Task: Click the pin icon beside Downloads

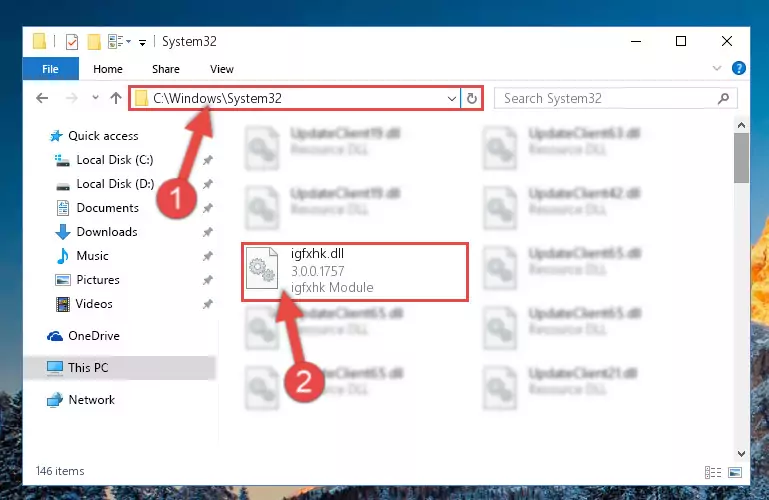Action: coord(208,232)
